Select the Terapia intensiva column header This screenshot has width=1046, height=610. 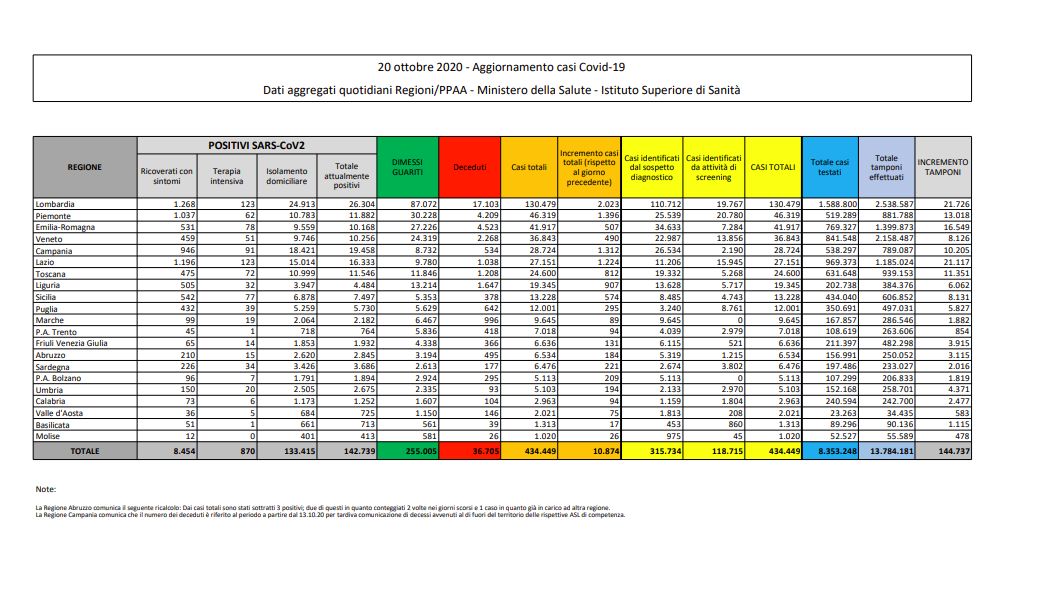(226, 176)
